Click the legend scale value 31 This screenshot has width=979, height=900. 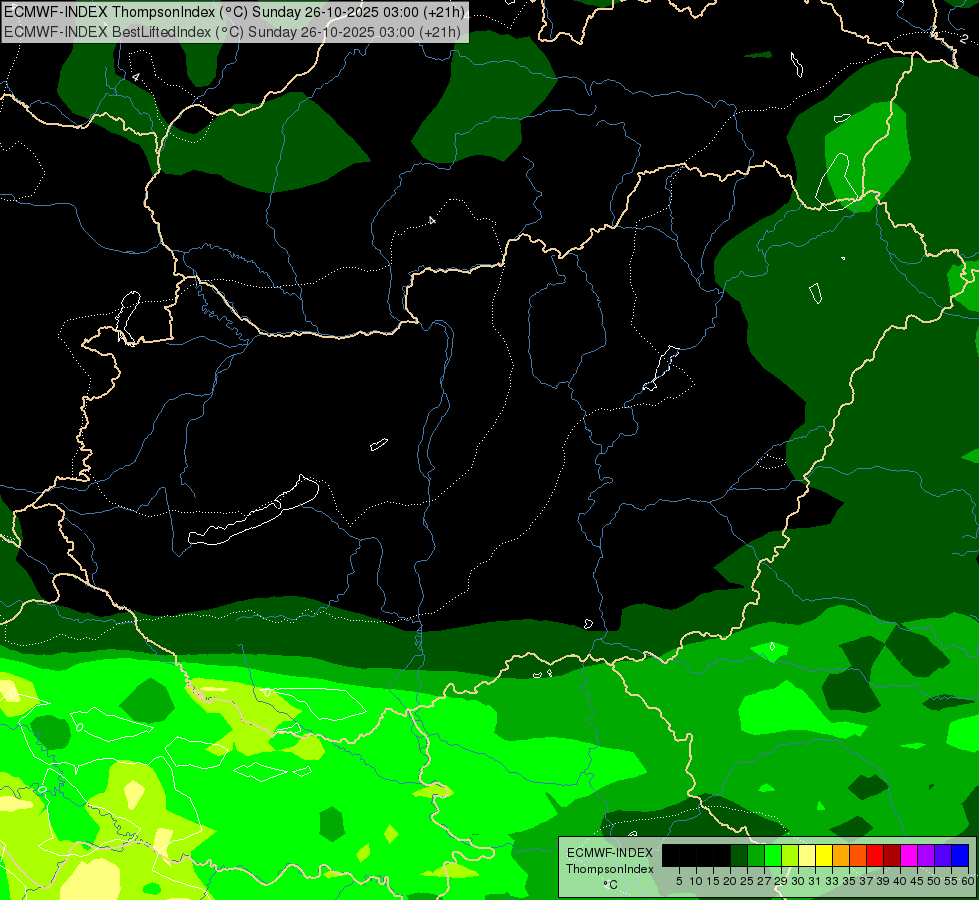pos(815,881)
